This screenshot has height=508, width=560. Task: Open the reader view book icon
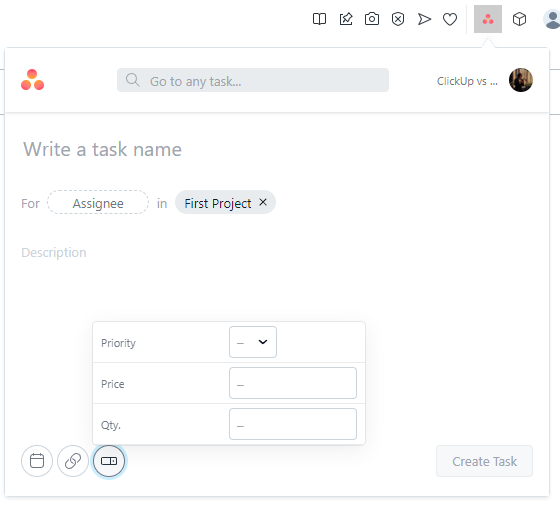tap(319, 19)
